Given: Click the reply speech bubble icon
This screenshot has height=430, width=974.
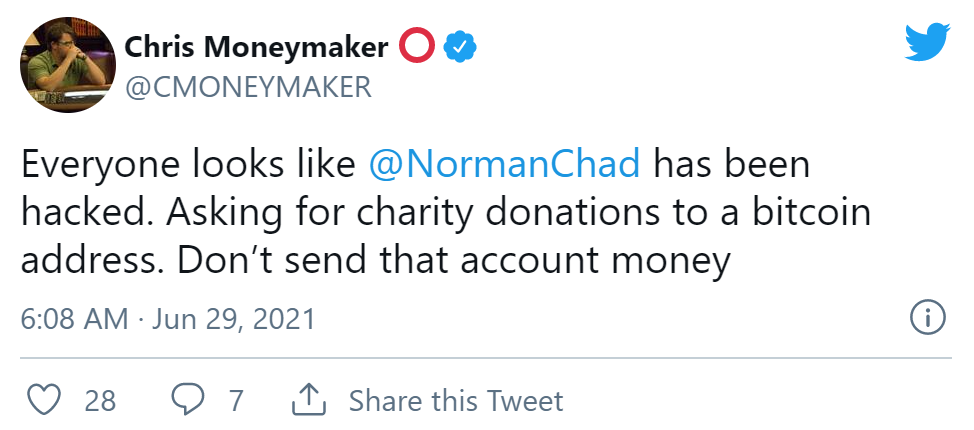Looking at the screenshot, I should click(187, 400).
